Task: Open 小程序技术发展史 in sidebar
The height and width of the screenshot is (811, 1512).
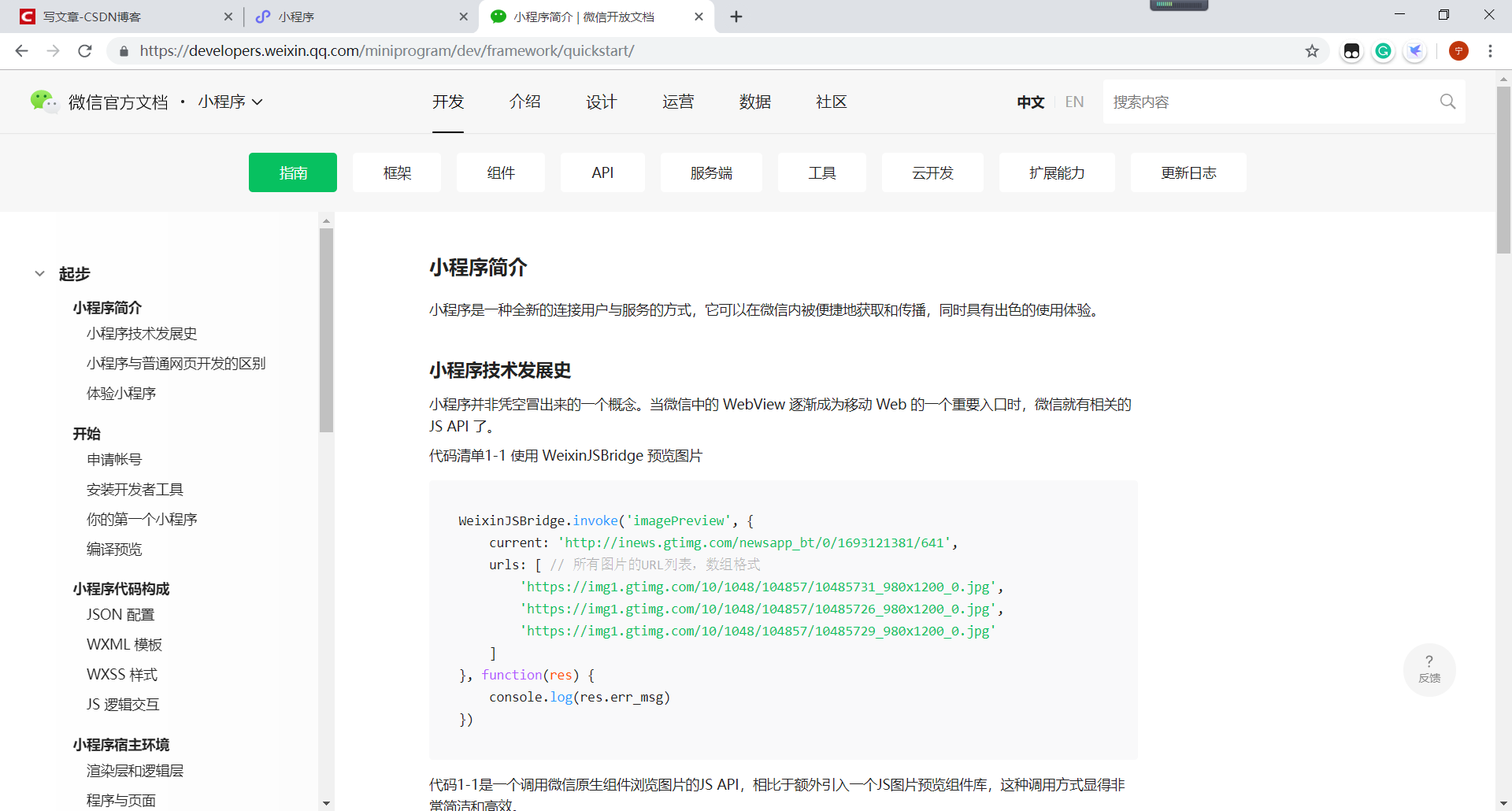Action: (142, 334)
